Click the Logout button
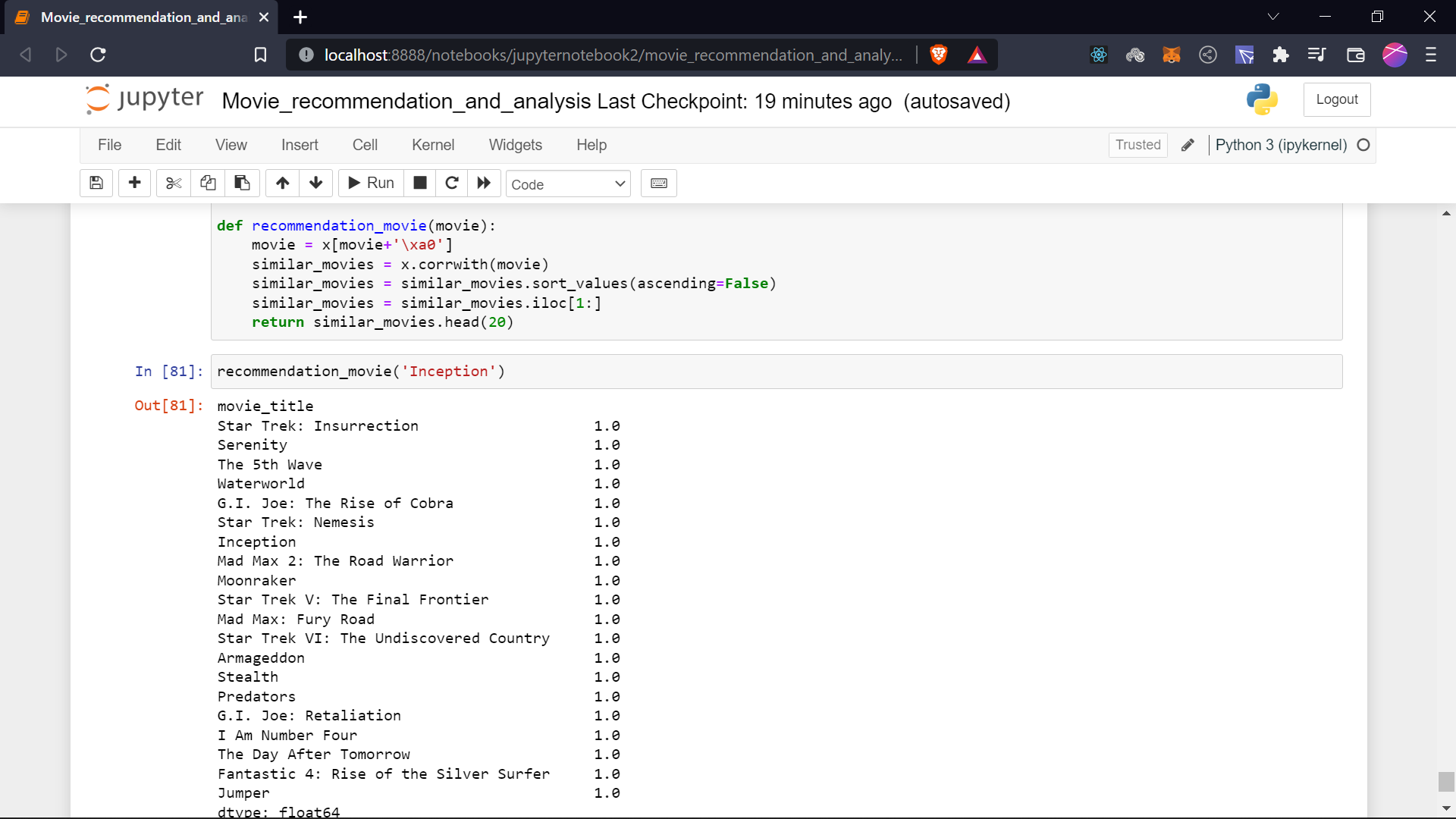 pyautogui.click(x=1336, y=99)
